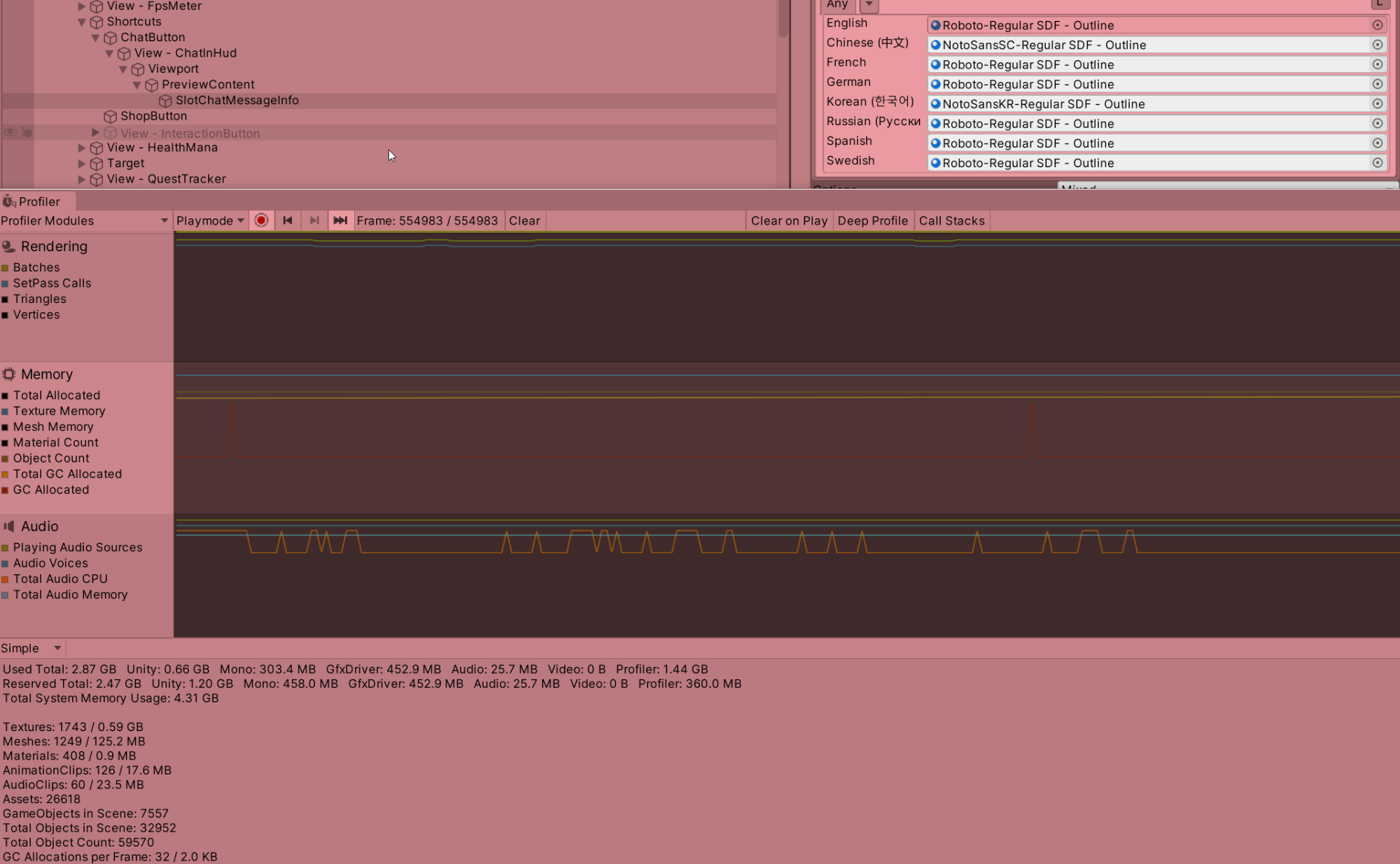The image size is (1400, 864).
Task: Open object picker for Swedish font
Action: point(1377,162)
